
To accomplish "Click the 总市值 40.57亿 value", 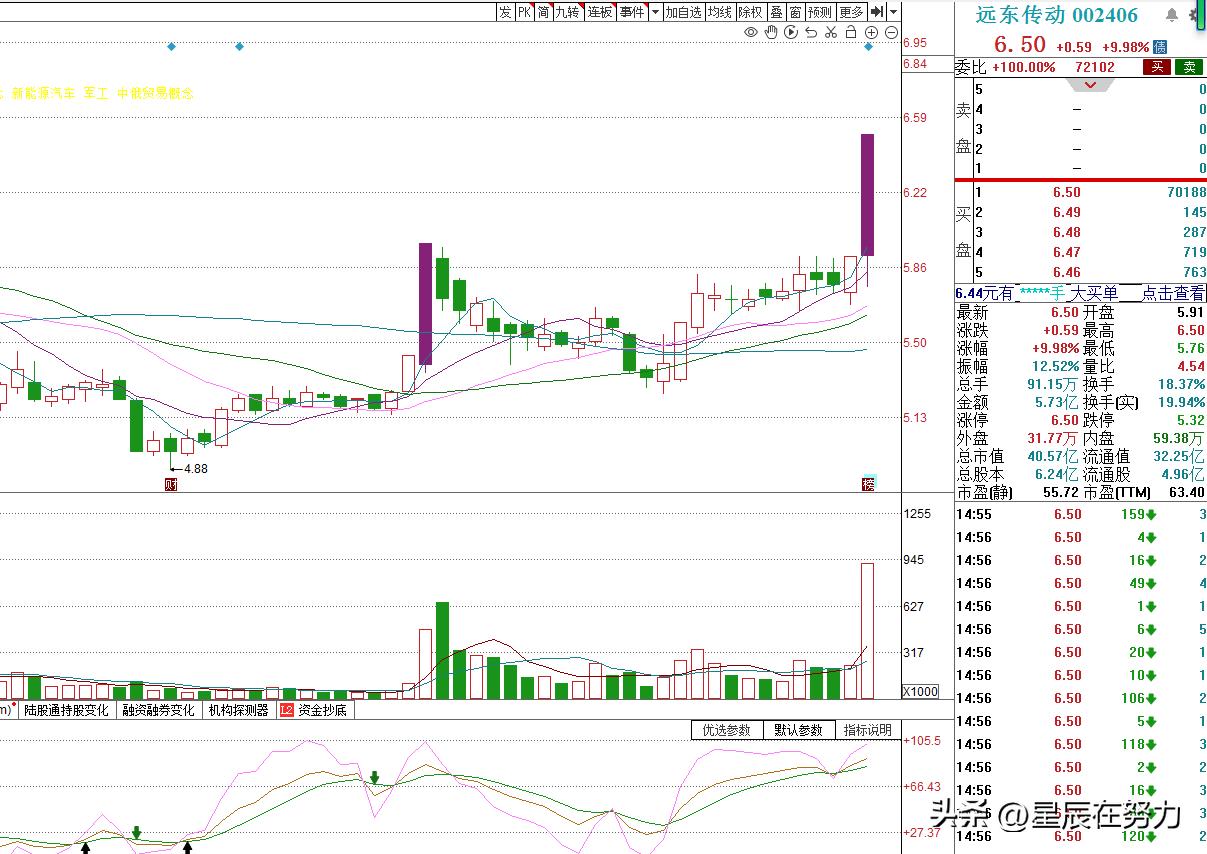I will point(1054,456).
